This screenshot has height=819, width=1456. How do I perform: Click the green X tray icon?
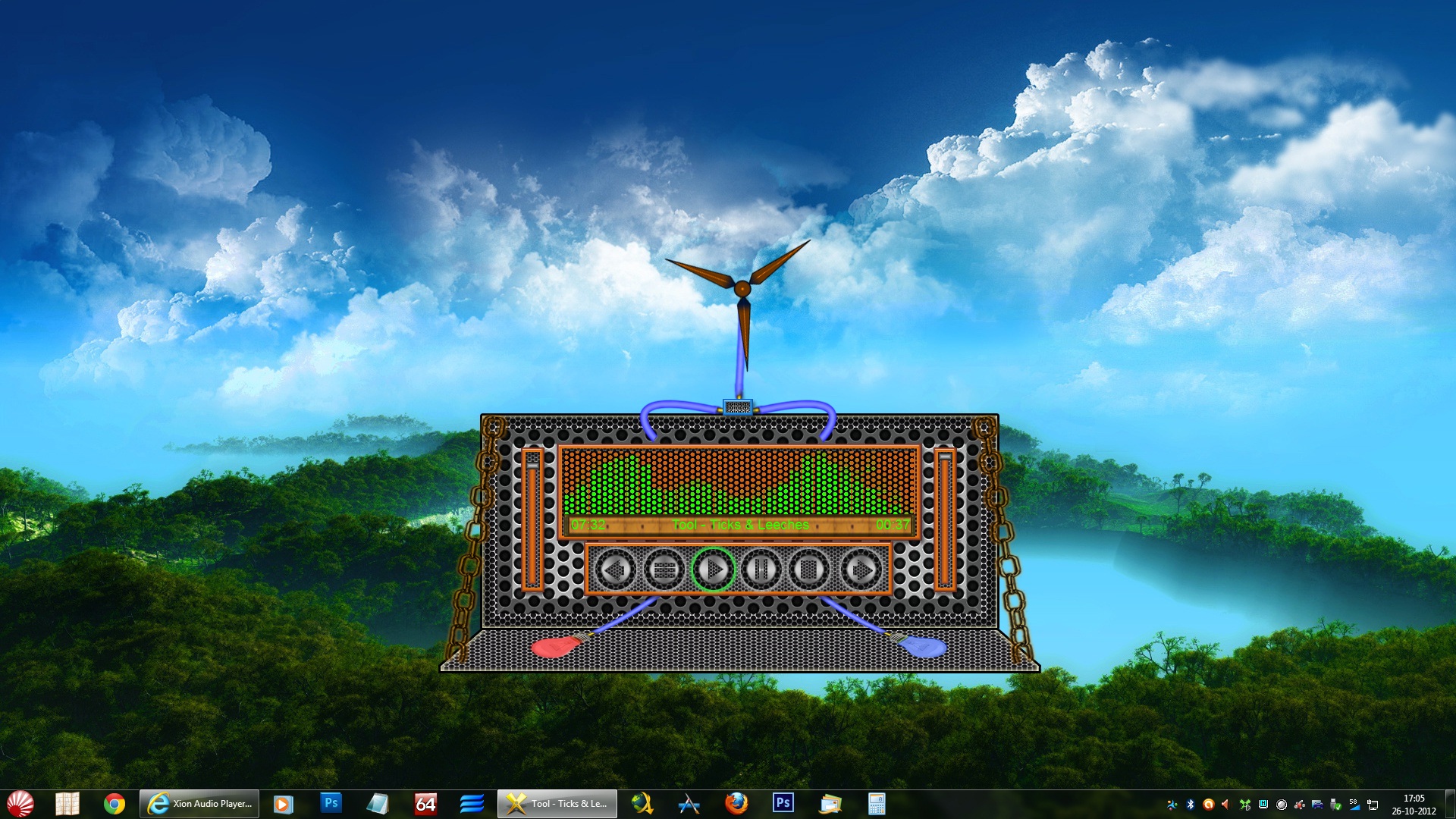point(1244,805)
